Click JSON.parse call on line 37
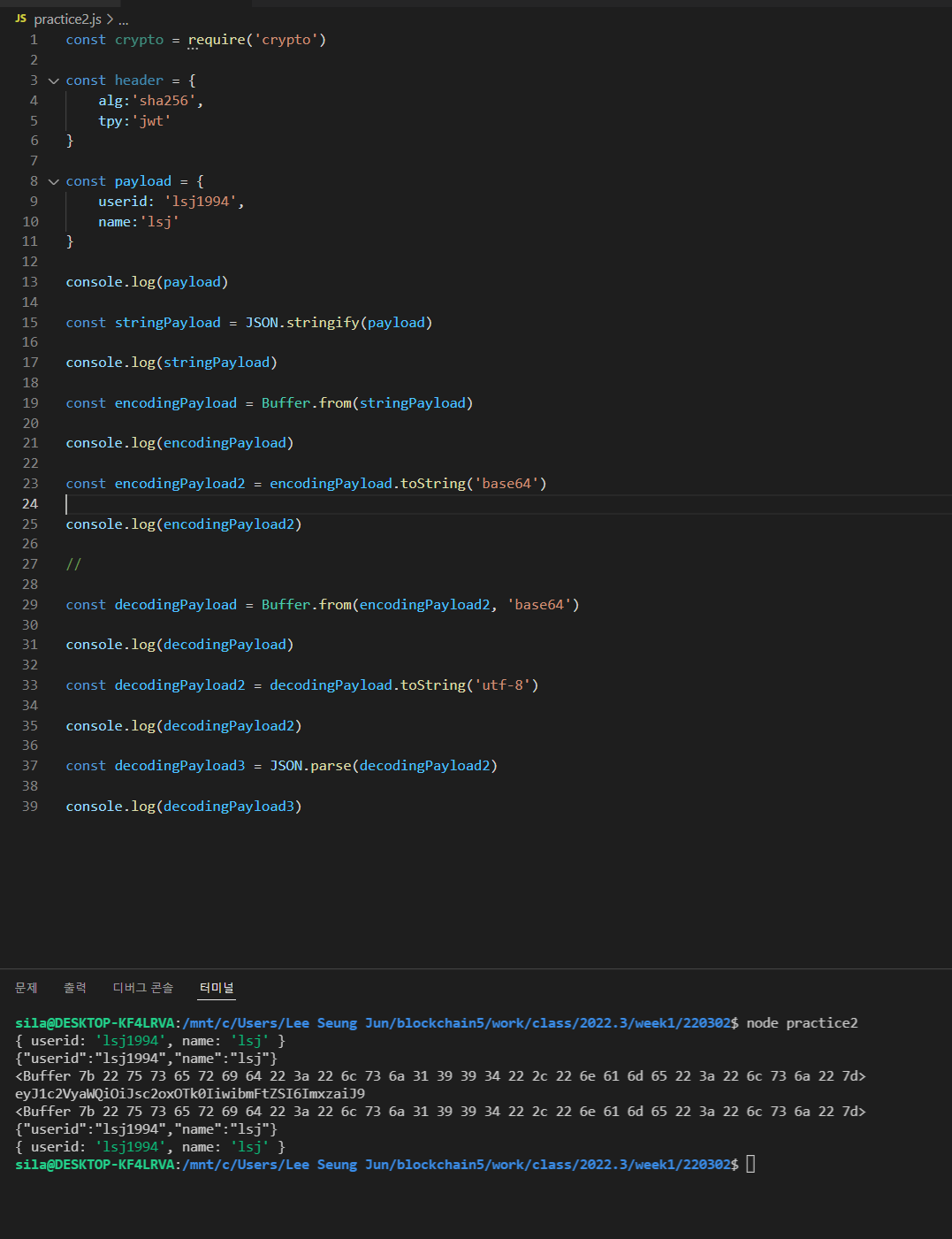 click(384, 766)
